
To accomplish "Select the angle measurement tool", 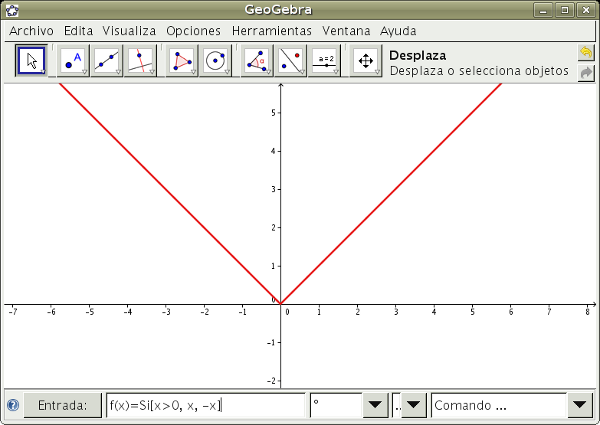I will 257,62.
